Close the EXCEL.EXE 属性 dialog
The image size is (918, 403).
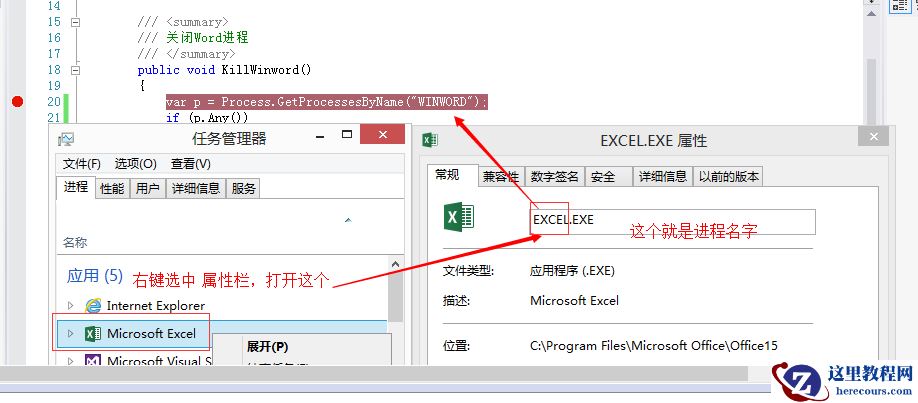coord(874,136)
